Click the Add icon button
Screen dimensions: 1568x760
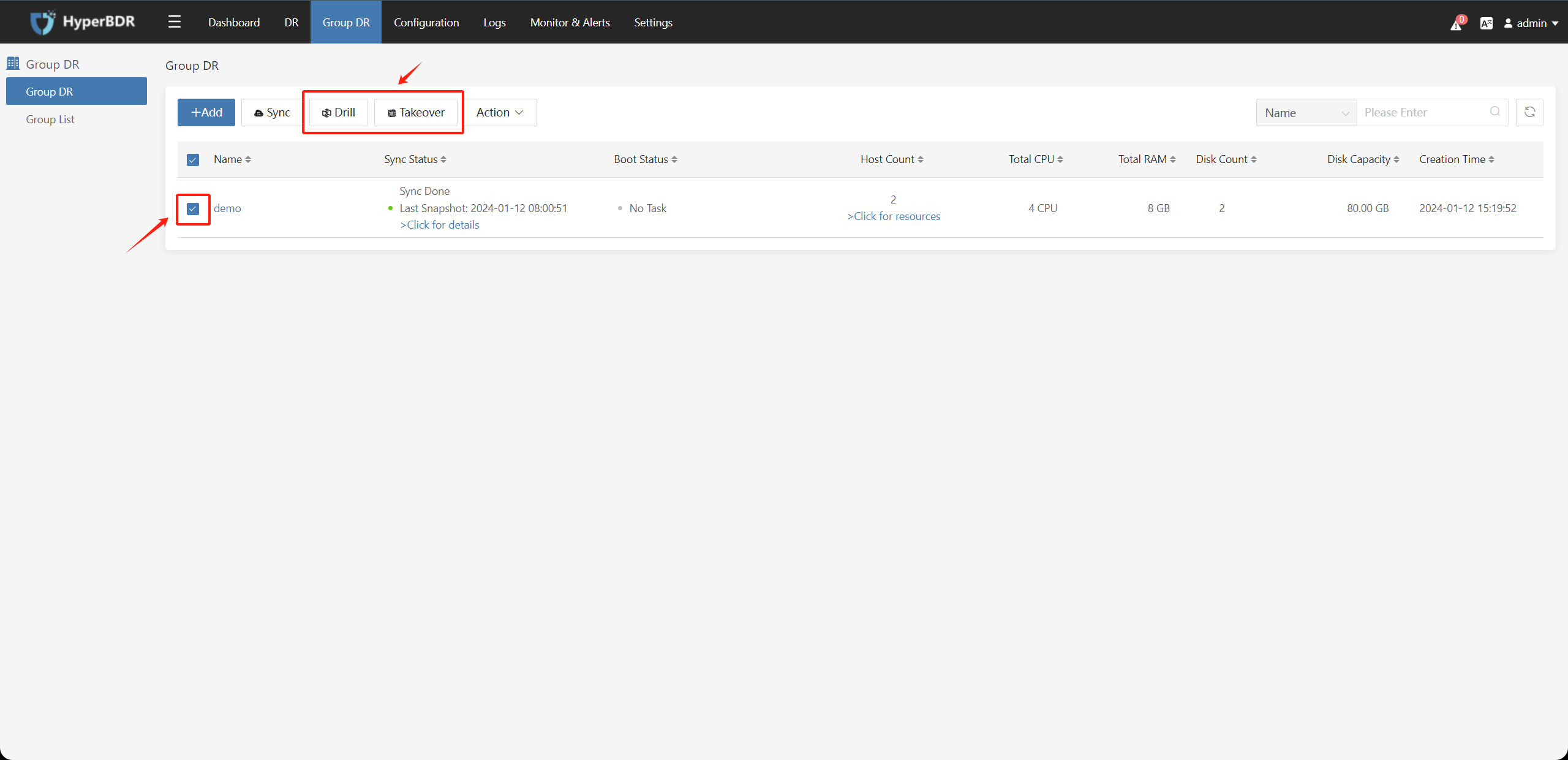click(206, 112)
